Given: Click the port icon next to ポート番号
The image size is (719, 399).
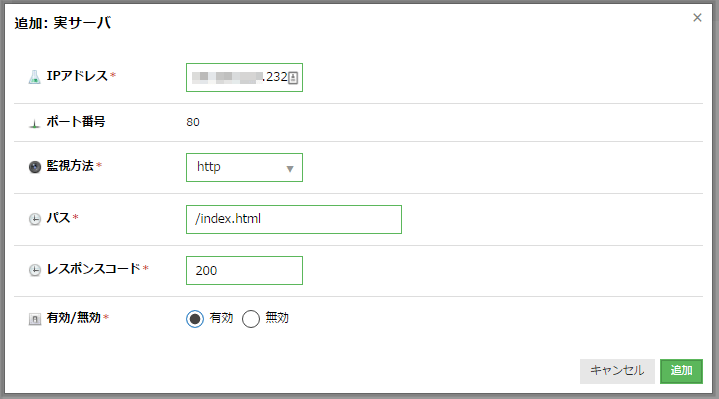Looking at the screenshot, I should tap(34, 123).
